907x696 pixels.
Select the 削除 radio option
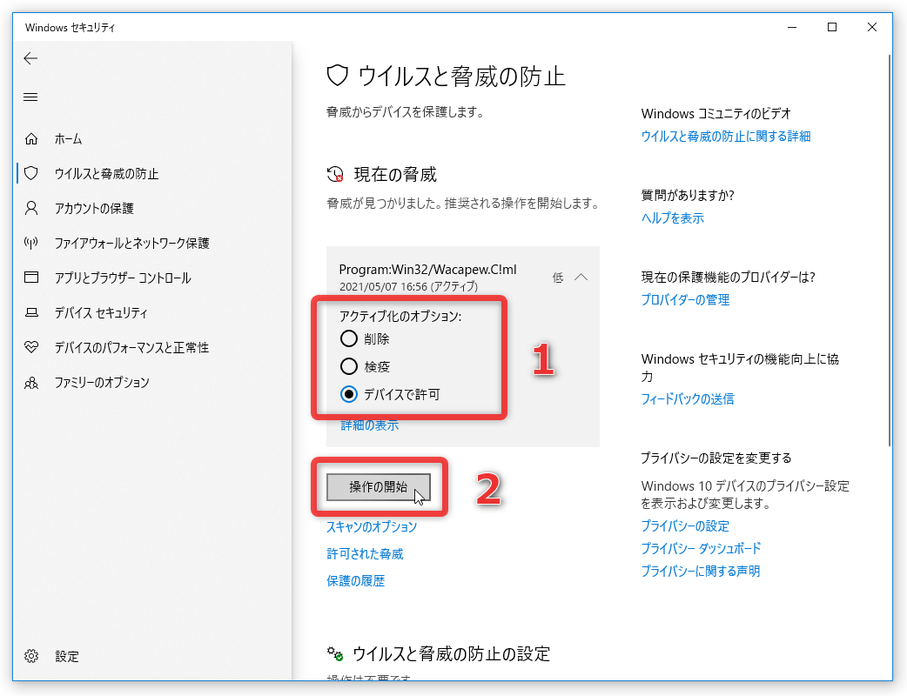tap(349, 338)
